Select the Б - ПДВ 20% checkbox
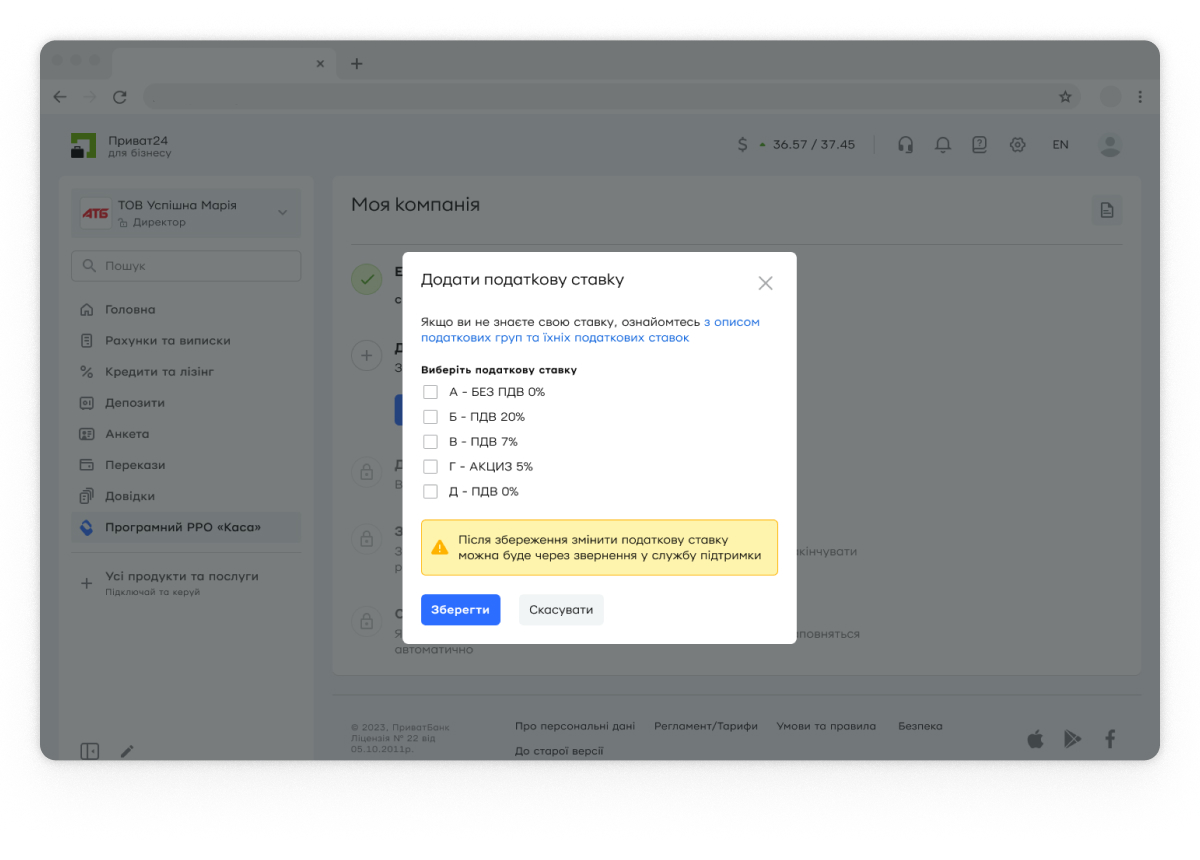This screenshot has width=1200, height=860. pos(431,417)
